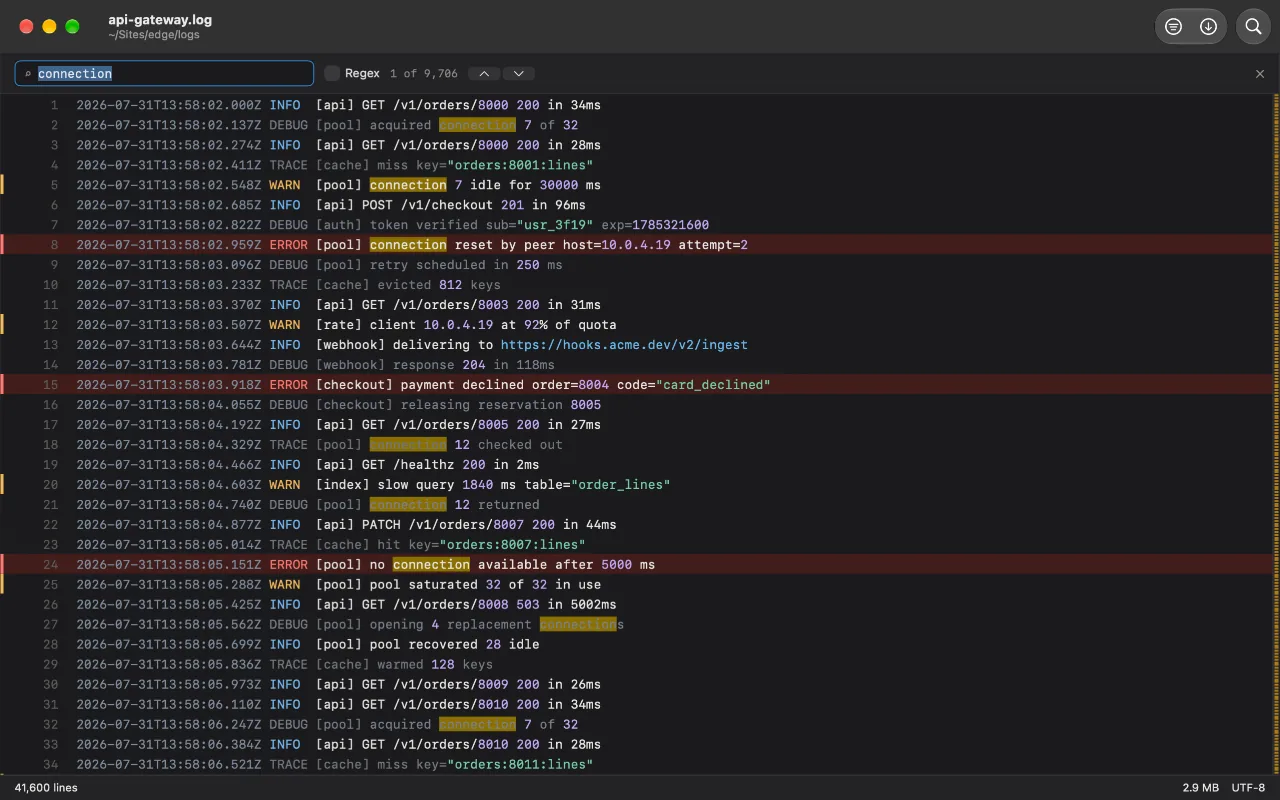Click the '41,600 lines' status entry
Screen dimensions: 1280x800
pyautogui.click(x=46, y=788)
